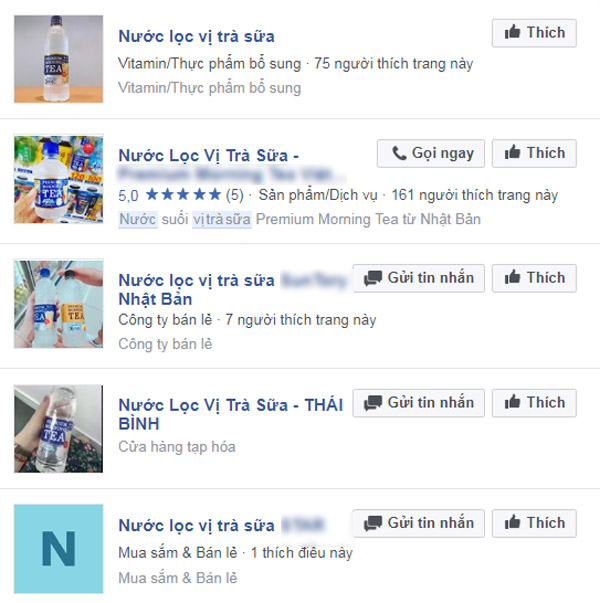
Task: Like the first Nước lọc vị trà sữa page
Action: tap(534, 33)
